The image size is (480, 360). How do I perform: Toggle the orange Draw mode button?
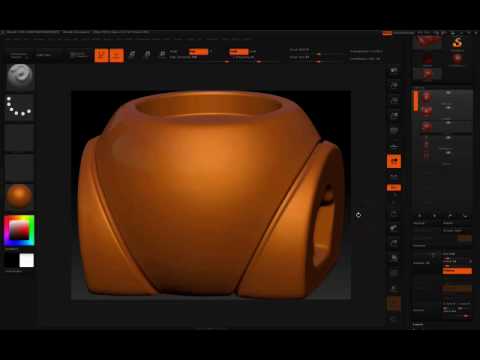117,55
